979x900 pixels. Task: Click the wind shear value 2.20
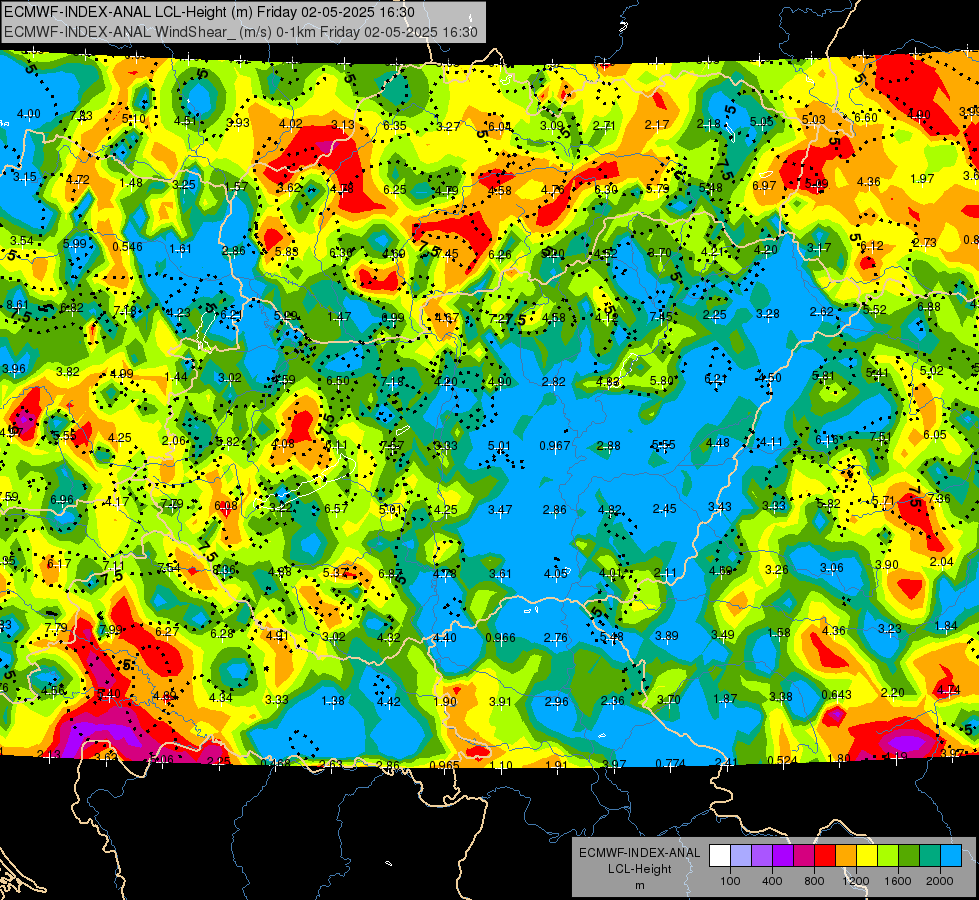point(893,693)
